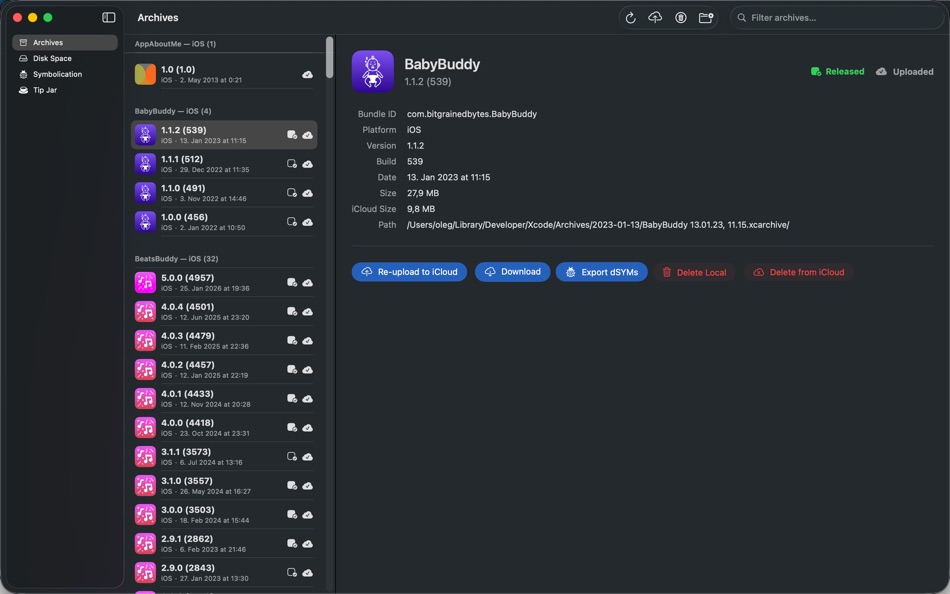Click the cloud icon on the 1.1.0 (491) row
The height and width of the screenshot is (594, 950).
(x=308, y=193)
